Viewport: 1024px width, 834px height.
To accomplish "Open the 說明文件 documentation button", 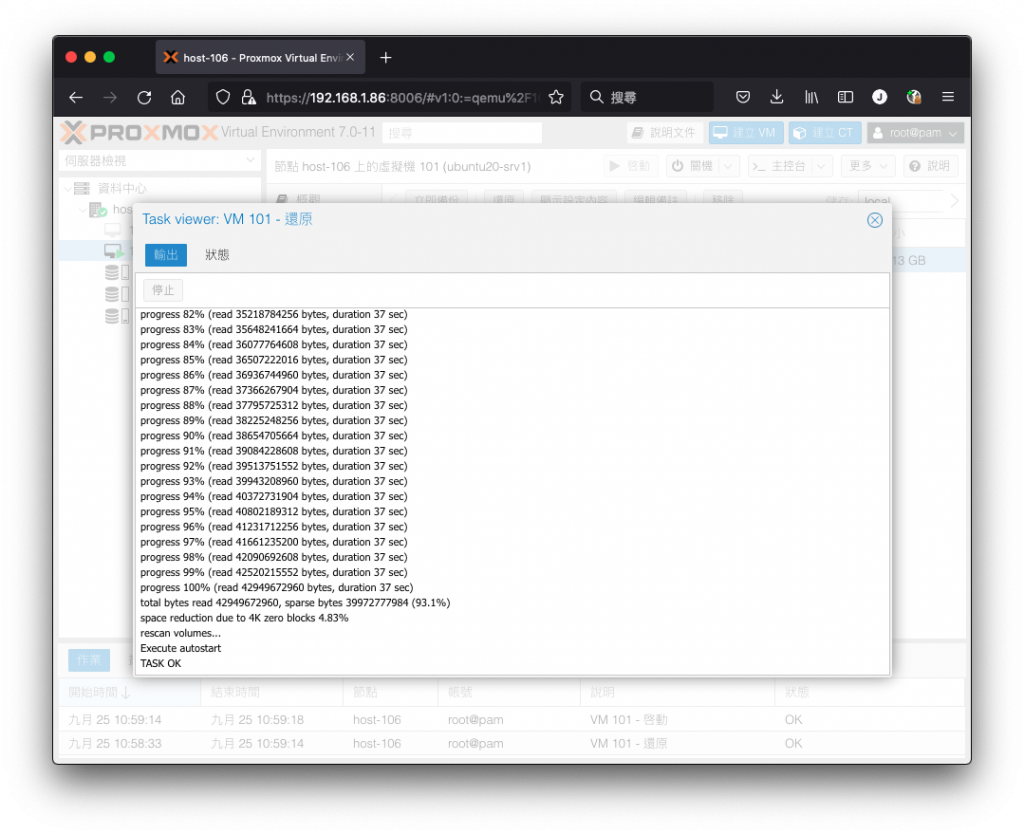I will coord(665,133).
